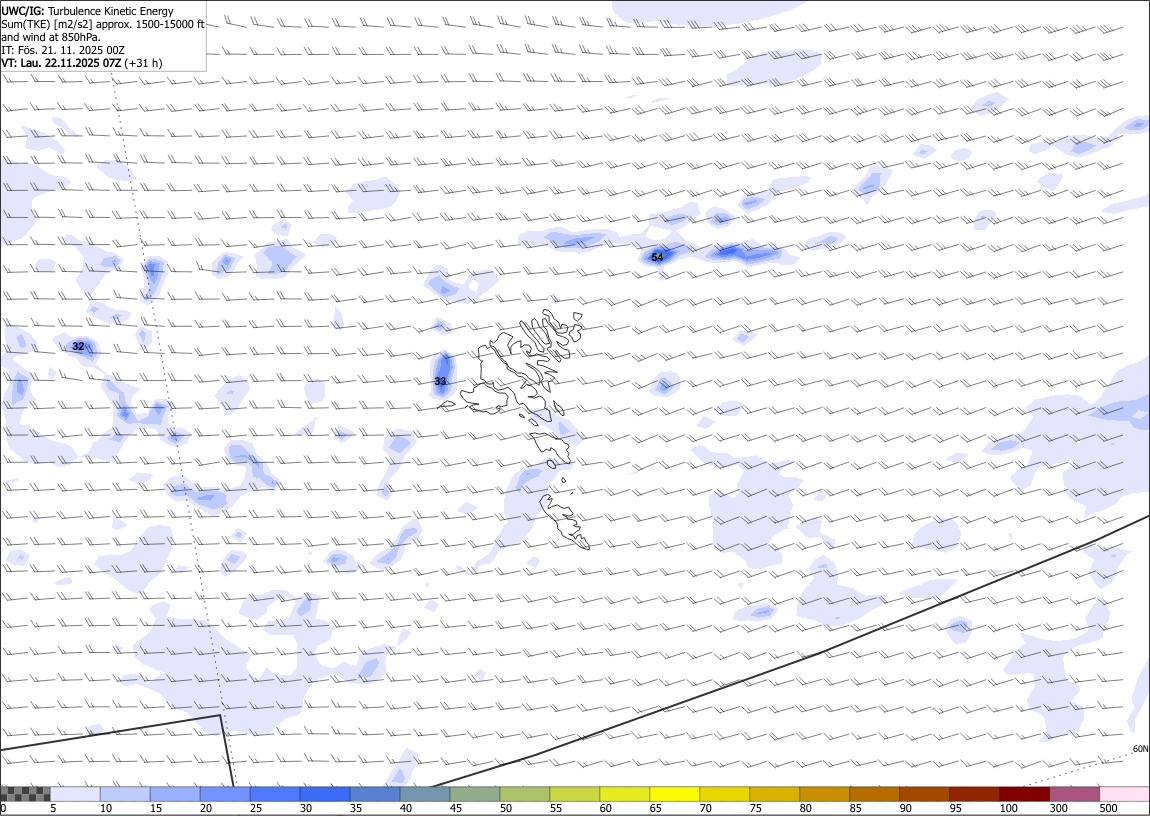
Task: Pick the legend swatch between 20 and 25
Action: [224, 794]
